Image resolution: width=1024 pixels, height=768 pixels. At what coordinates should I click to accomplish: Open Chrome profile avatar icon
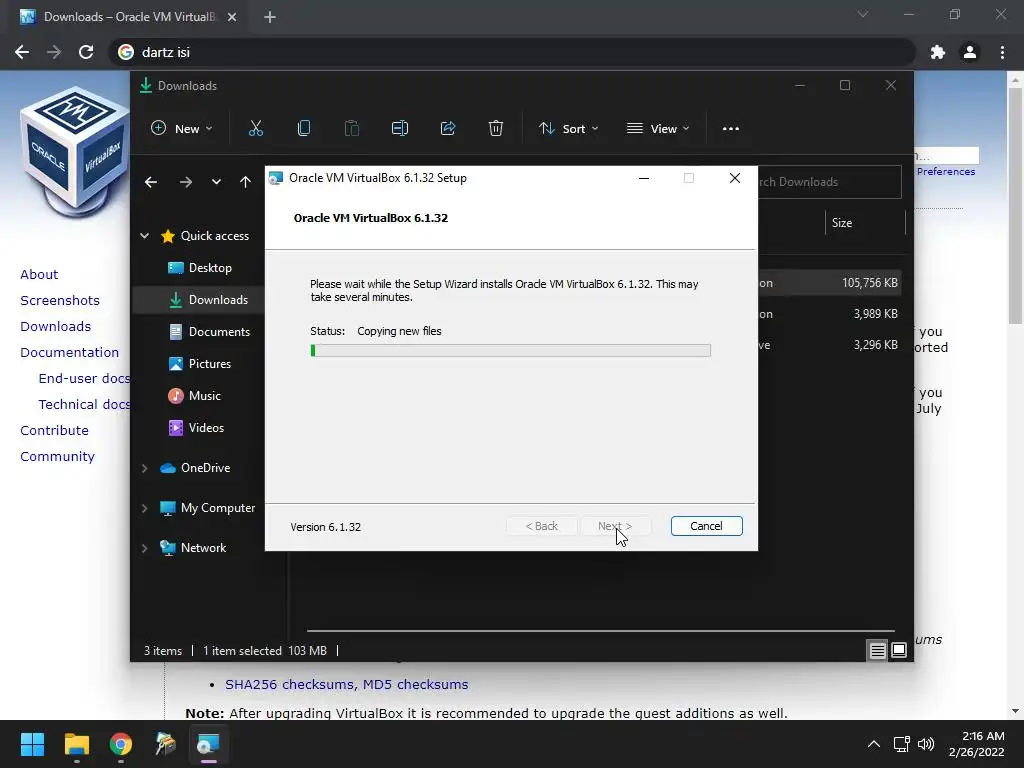pos(970,52)
